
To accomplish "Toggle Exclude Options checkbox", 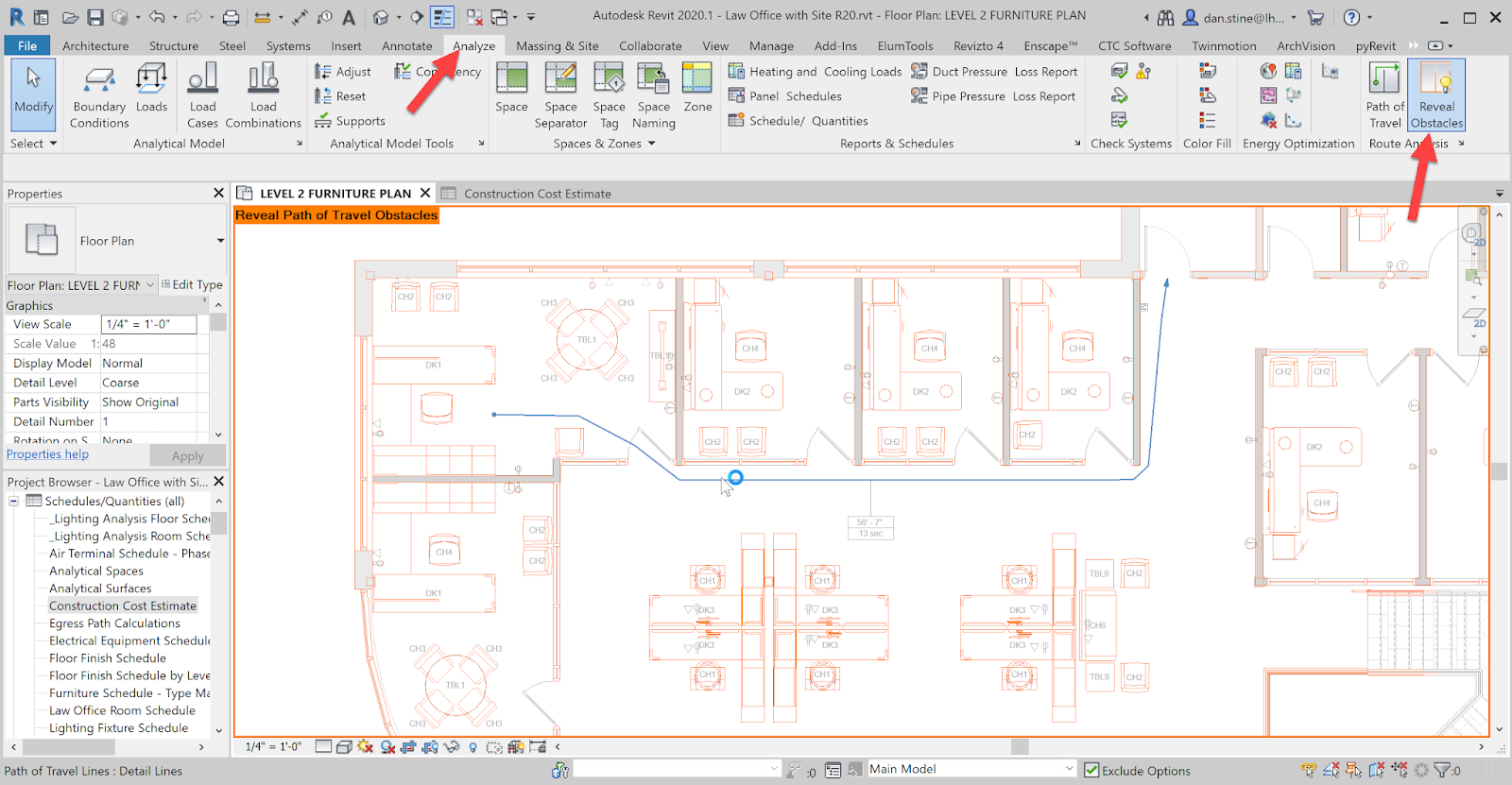I will click(1091, 771).
